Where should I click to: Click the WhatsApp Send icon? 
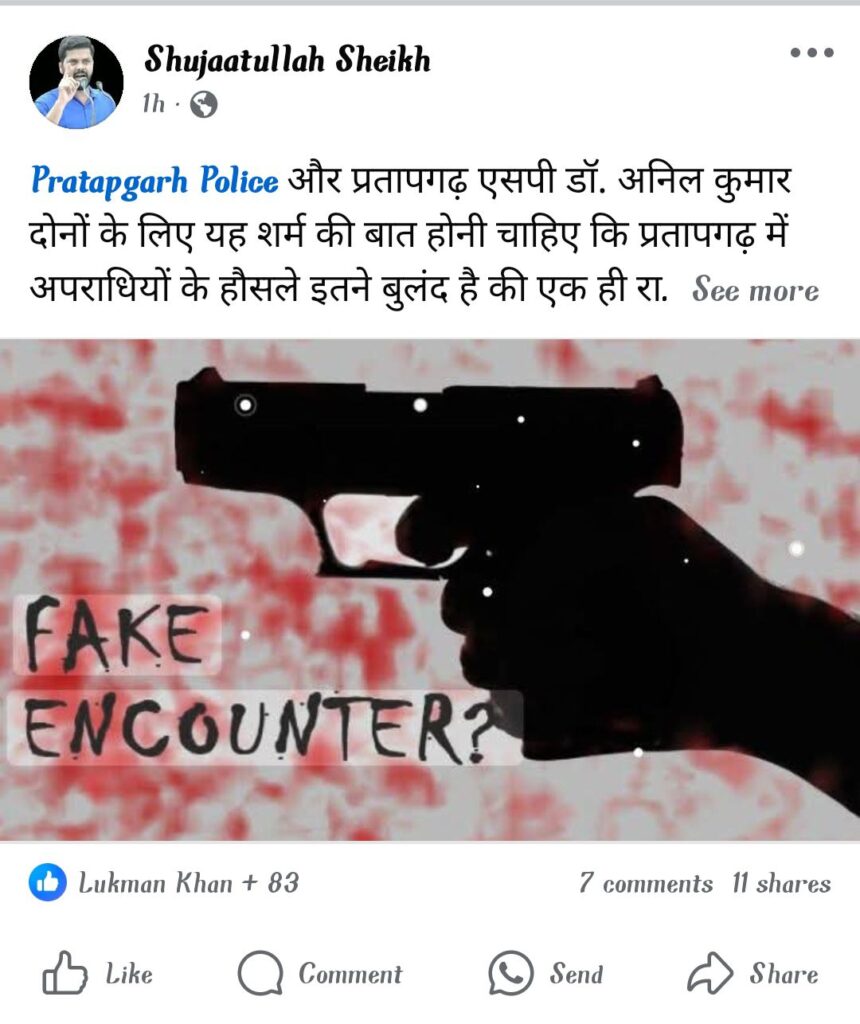click(x=511, y=973)
